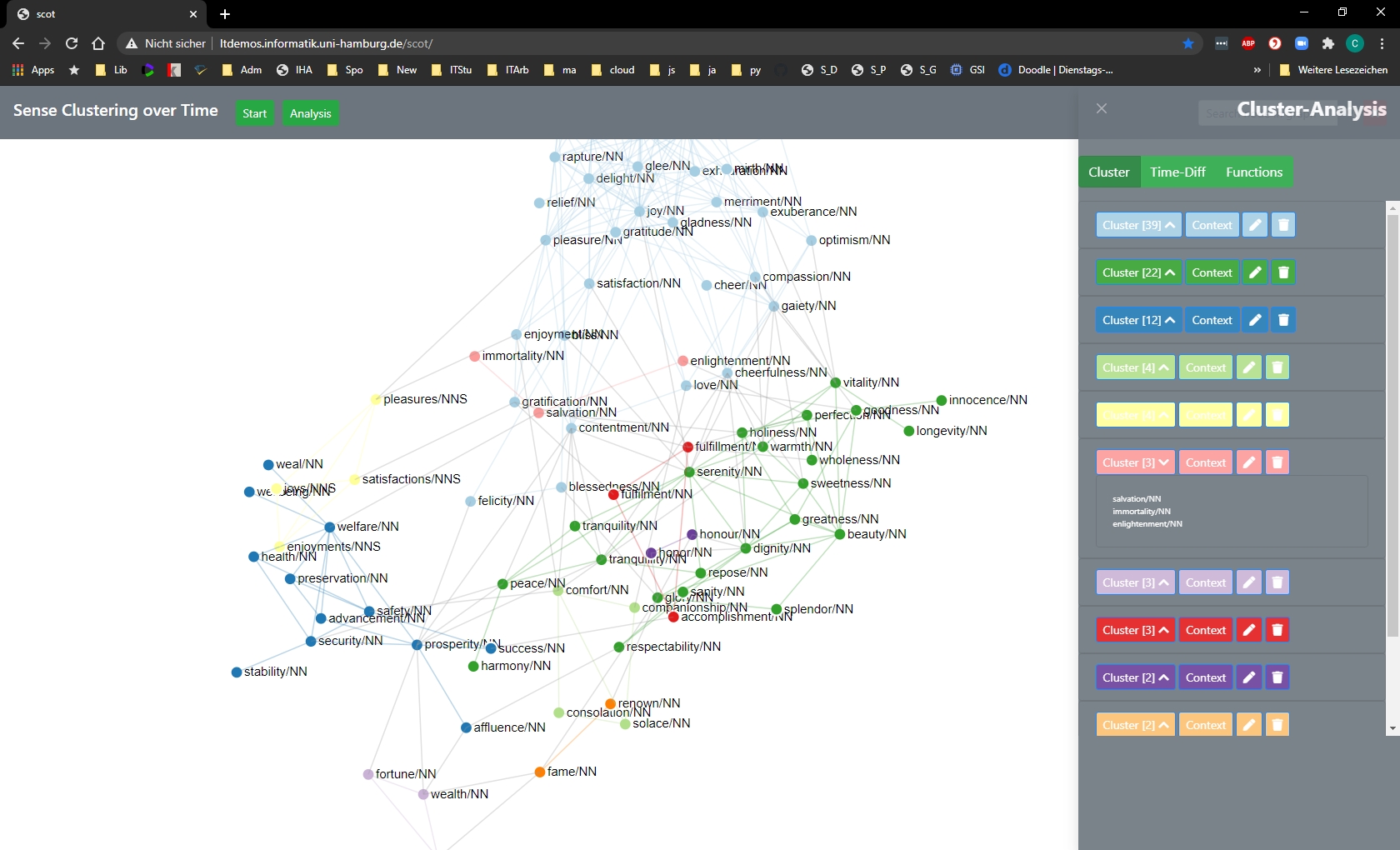Click the cluster list scrollbar down arrow
Viewport: 1400px width, 850px height.
[x=1392, y=728]
